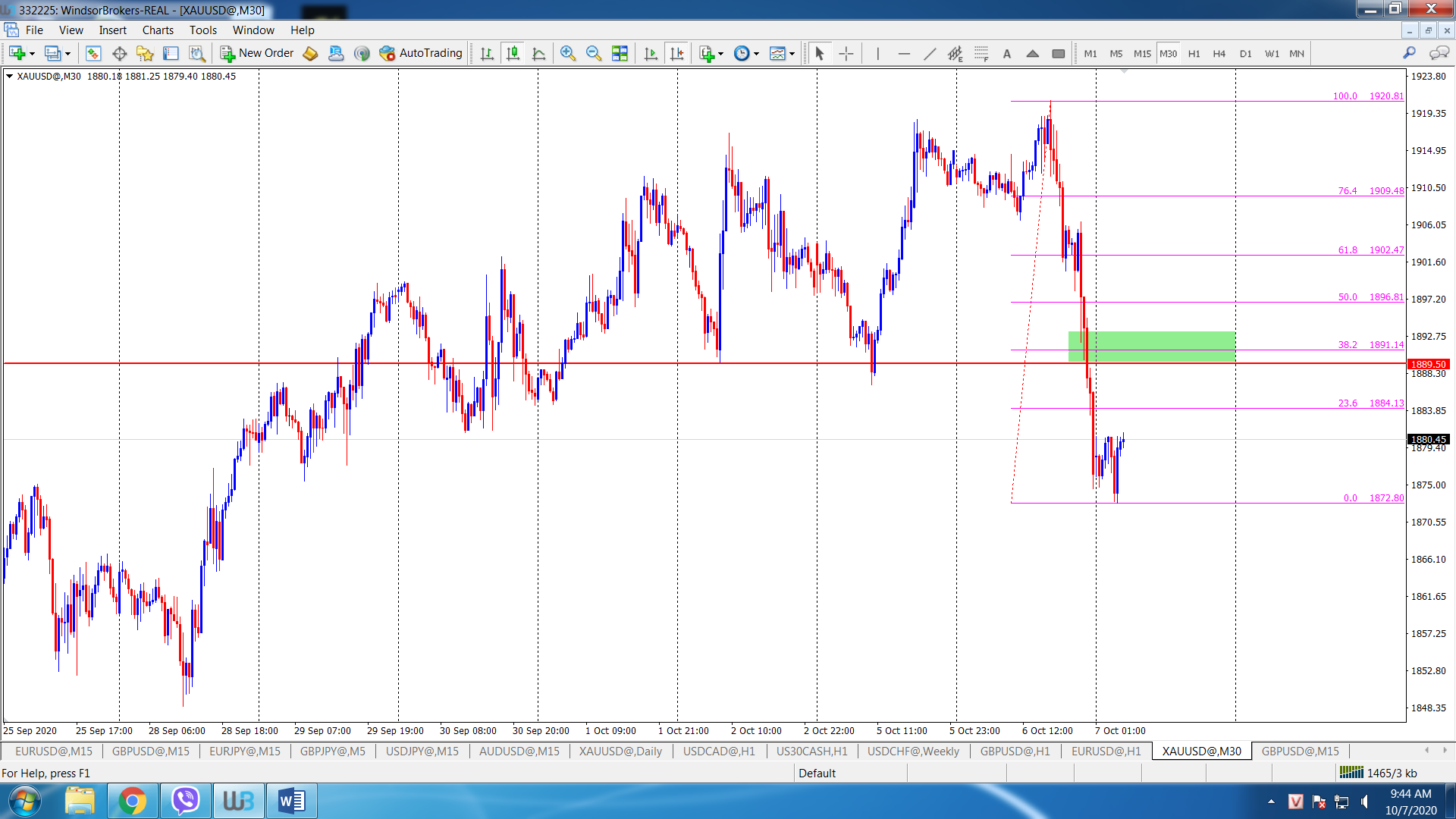The image size is (1456, 819).
Task: Open the View menu
Action: point(71,30)
